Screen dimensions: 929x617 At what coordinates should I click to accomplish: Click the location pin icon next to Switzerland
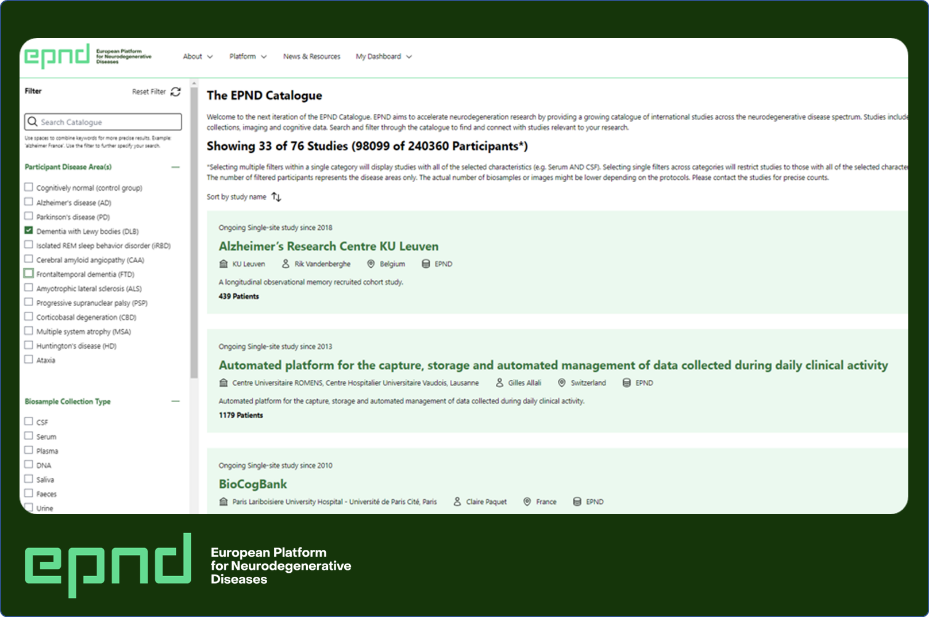pyautogui.click(x=561, y=382)
